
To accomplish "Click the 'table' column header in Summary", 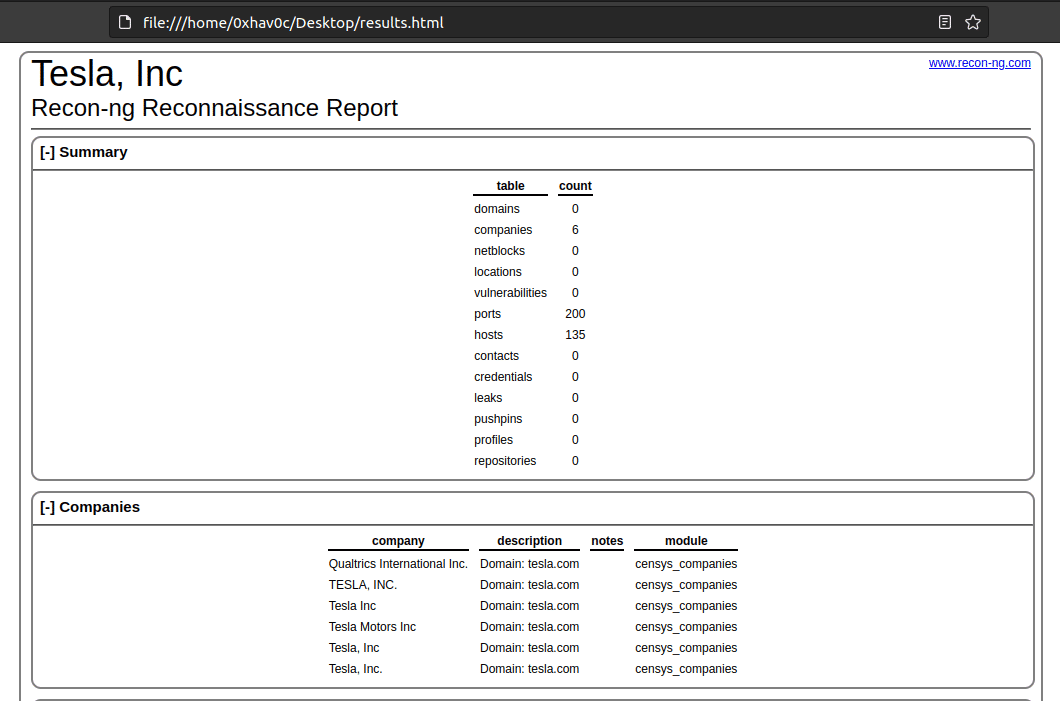I will click(x=510, y=186).
